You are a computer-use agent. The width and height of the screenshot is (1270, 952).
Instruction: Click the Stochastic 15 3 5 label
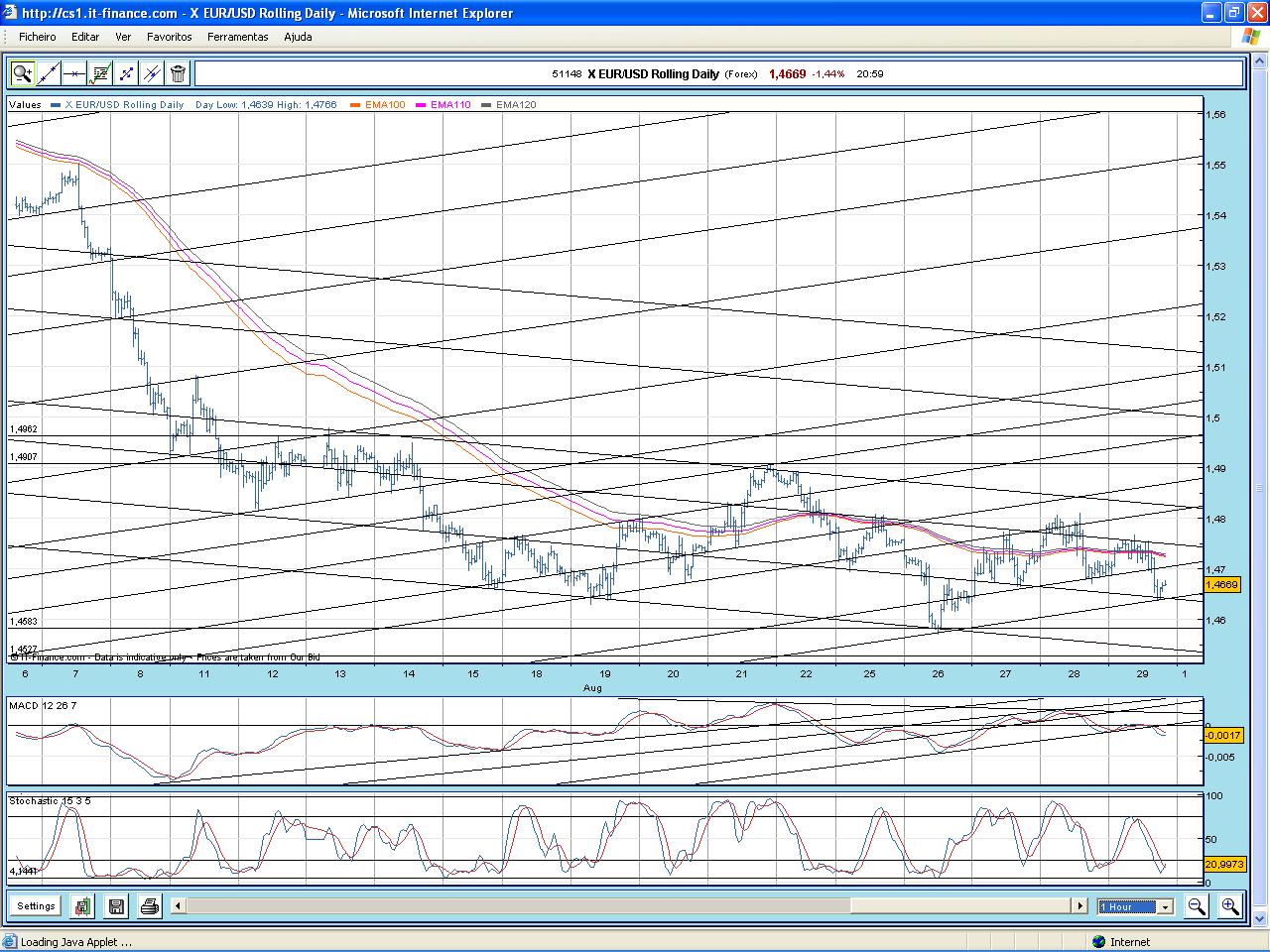(x=50, y=800)
